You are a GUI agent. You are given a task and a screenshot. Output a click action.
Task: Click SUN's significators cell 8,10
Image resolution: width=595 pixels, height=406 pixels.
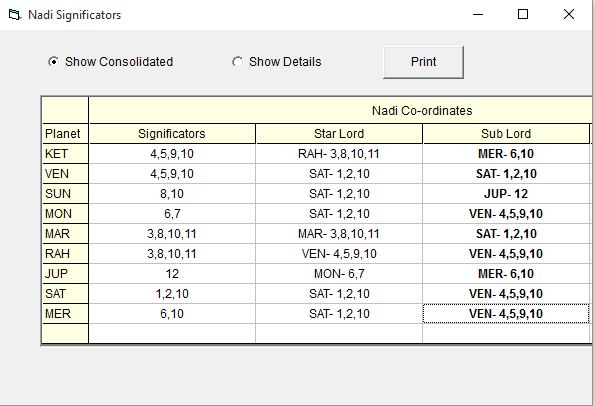pos(172,194)
